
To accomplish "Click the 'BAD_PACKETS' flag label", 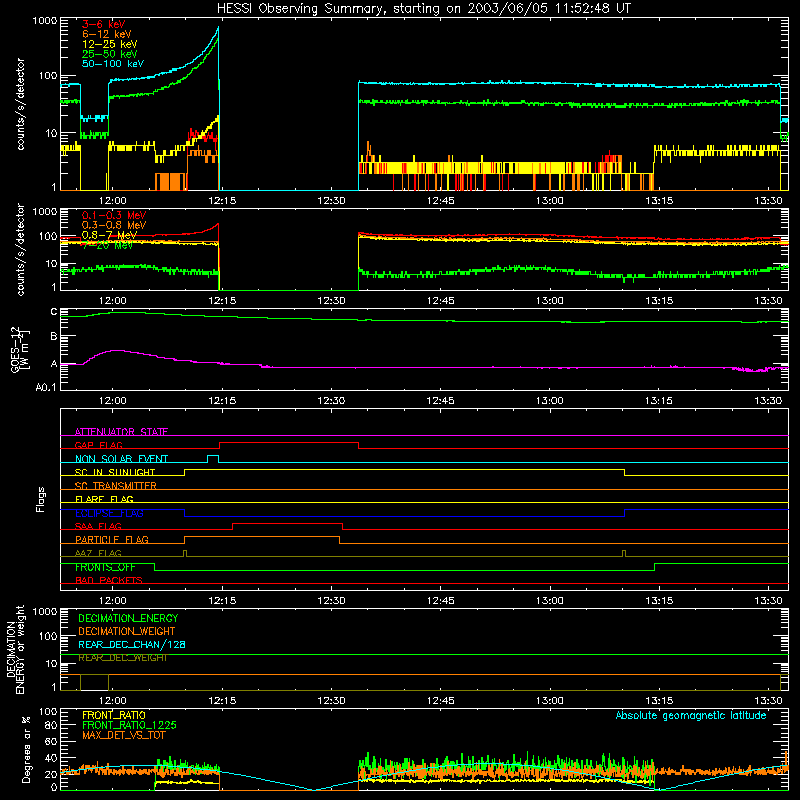I will (x=109, y=581).
